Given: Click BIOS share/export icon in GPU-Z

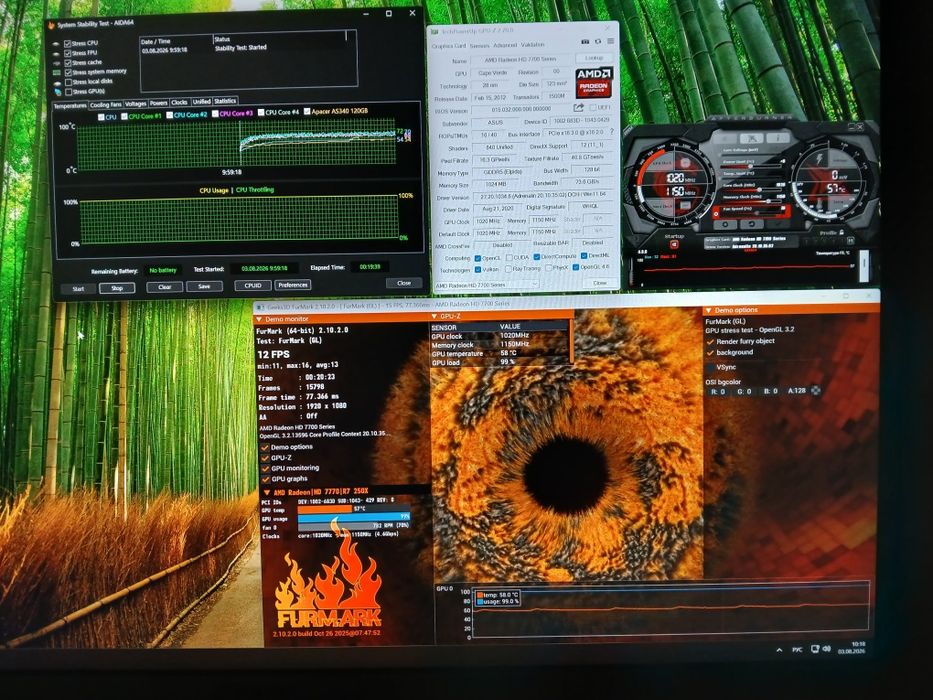Looking at the screenshot, I should [x=578, y=108].
